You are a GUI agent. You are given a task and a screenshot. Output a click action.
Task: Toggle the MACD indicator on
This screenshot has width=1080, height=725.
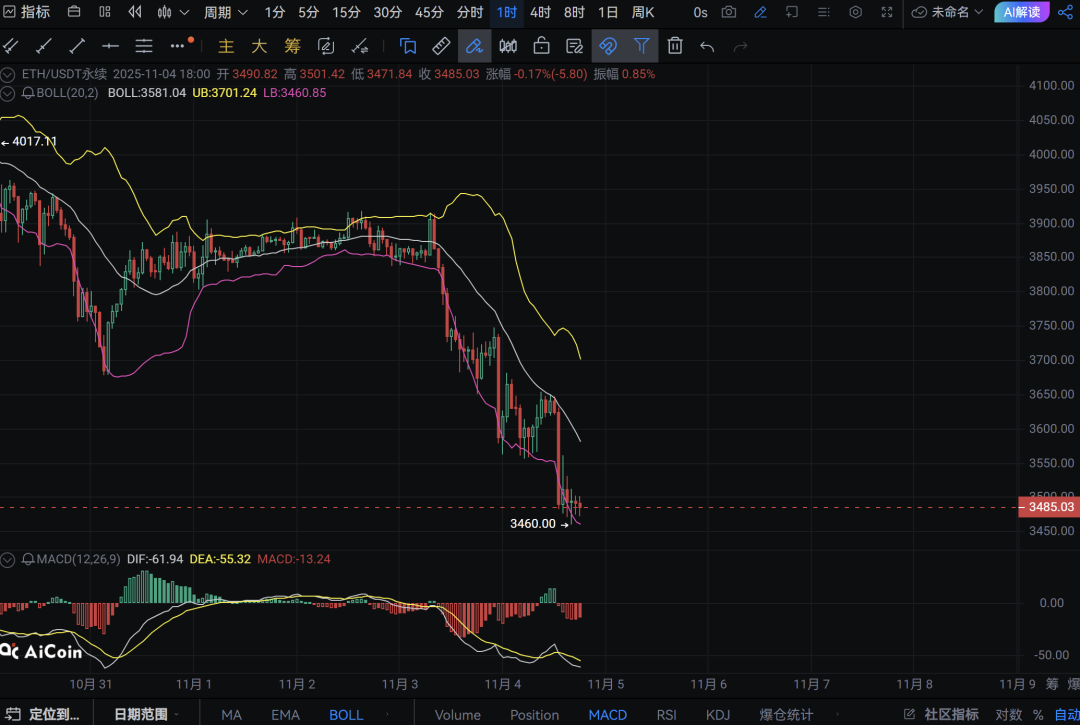607,714
